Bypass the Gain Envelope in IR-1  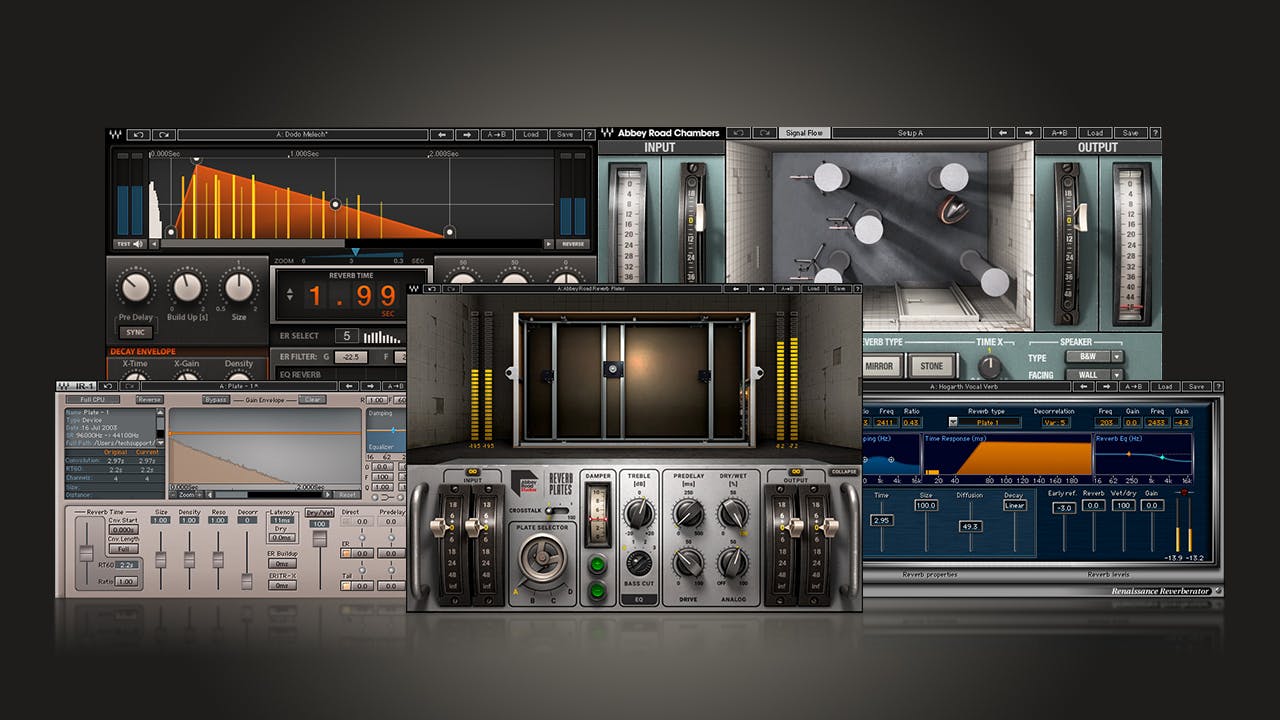click(x=214, y=399)
